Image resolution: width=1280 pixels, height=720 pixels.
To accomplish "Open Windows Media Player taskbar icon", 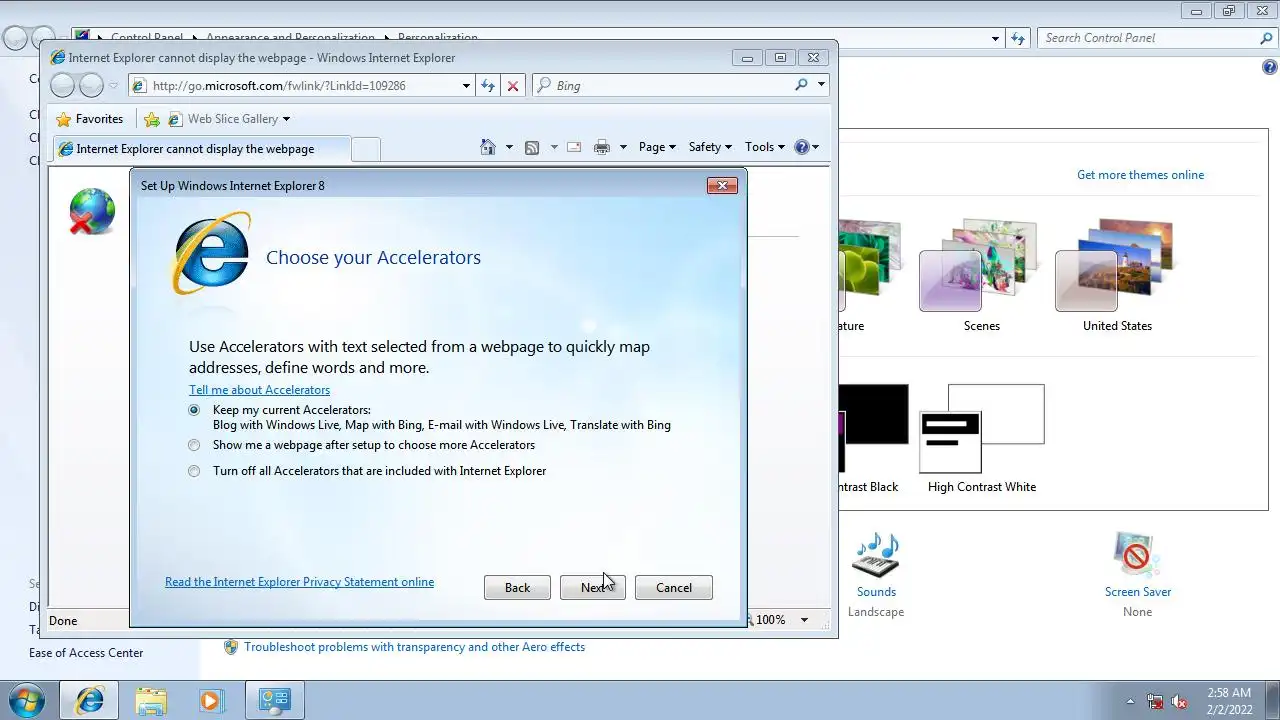I will [x=211, y=700].
